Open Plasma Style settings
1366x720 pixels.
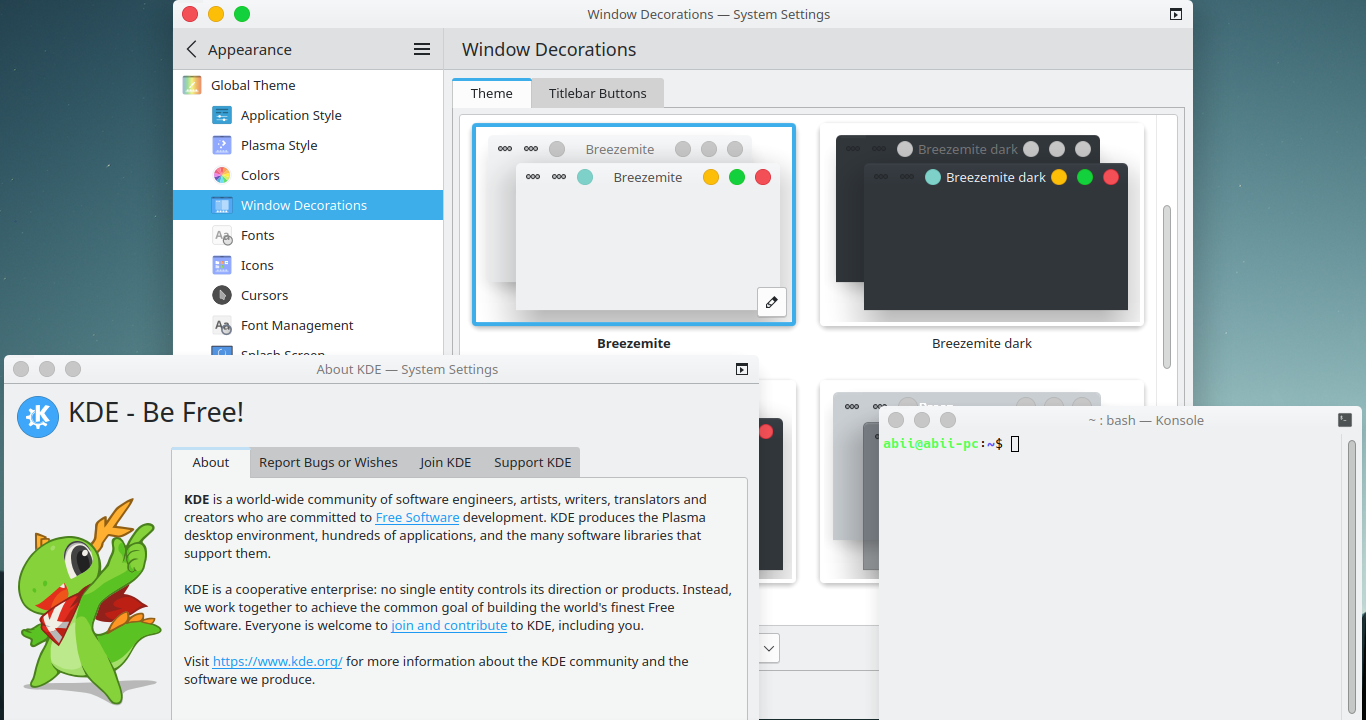[x=308, y=145]
